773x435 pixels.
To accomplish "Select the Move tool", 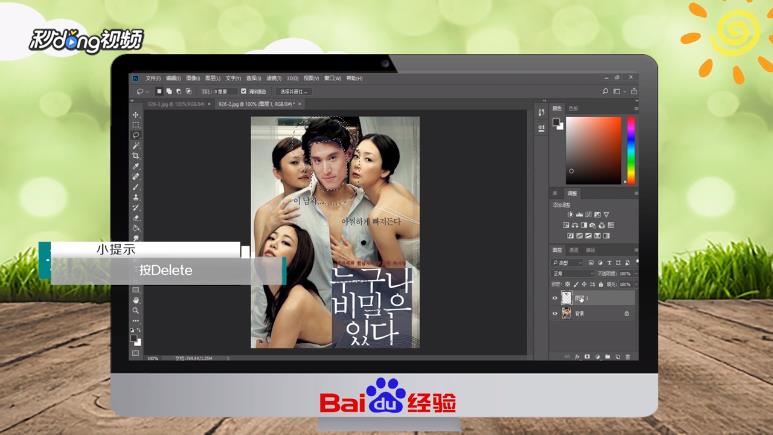I will point(136,114).
